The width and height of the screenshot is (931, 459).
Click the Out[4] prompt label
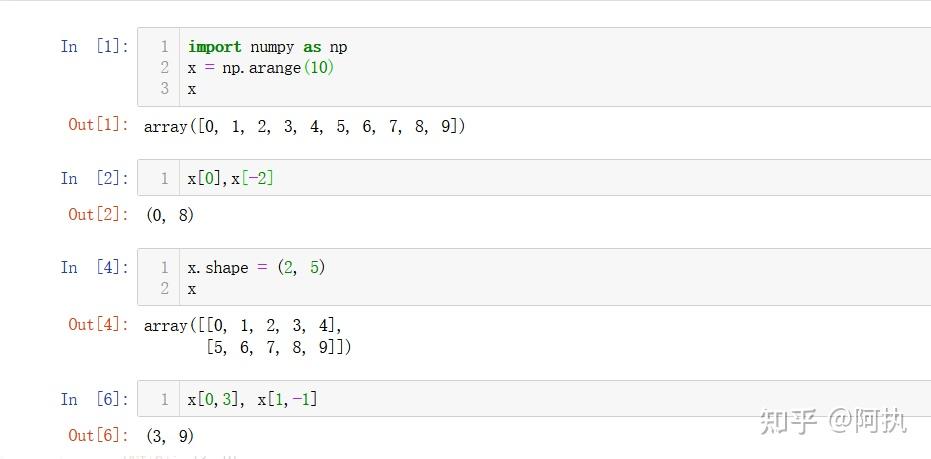99,324
